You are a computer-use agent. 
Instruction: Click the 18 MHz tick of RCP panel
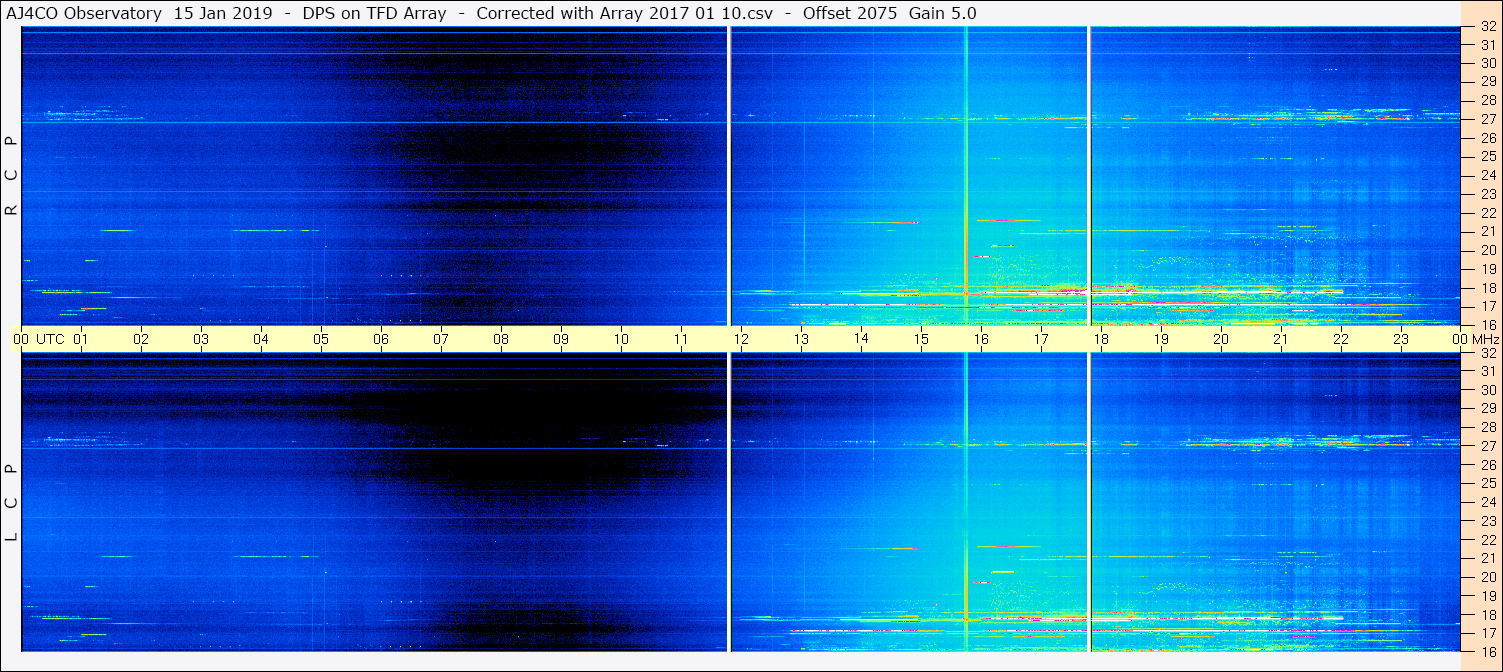pyautogui.click(x=1488, y=287)
